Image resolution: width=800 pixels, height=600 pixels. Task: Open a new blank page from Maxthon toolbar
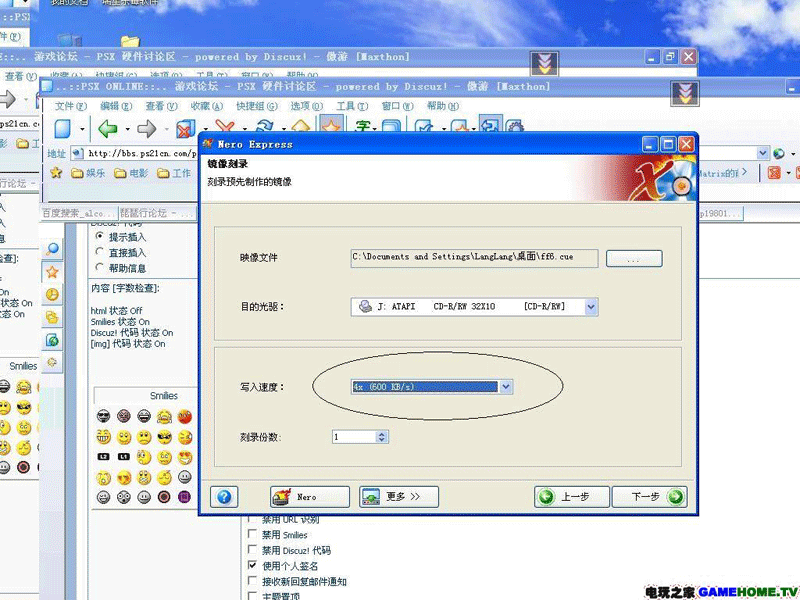(x=63, y=129)
